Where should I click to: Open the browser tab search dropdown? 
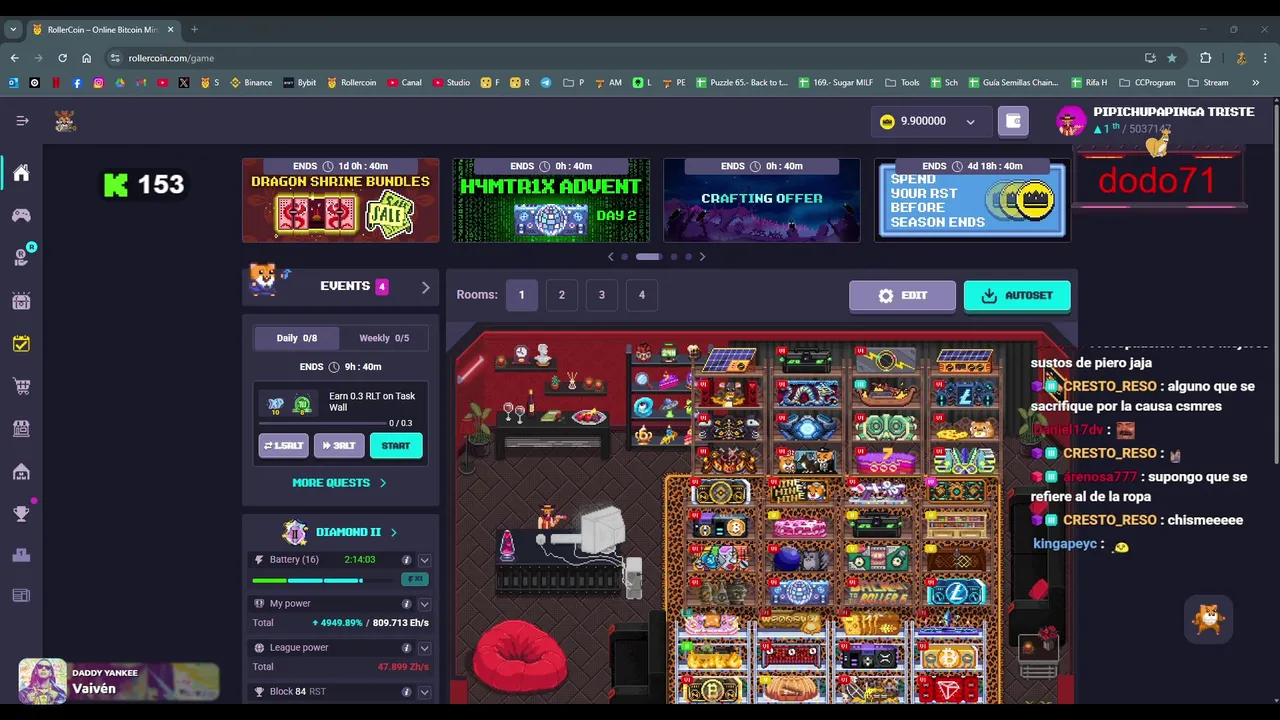point(13,29)
